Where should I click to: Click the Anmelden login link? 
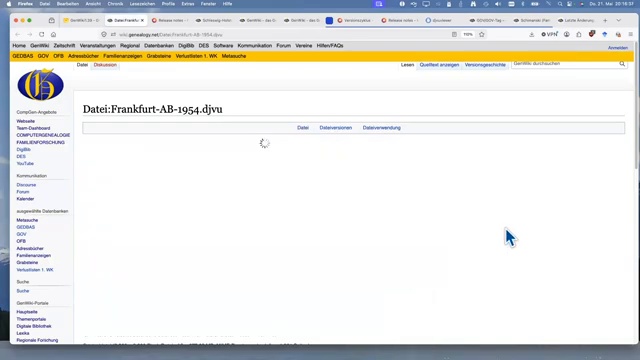pos(618,48)
